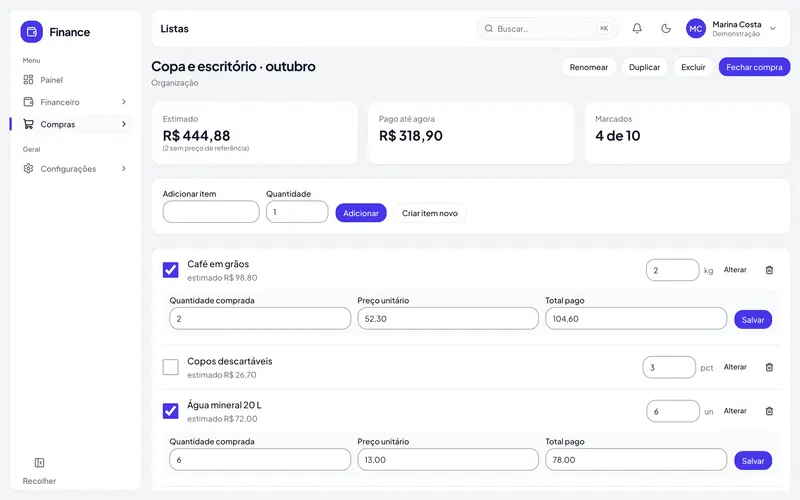Click Salvar in Água mineral row
The width and height of the screenshot is (800, 500).
(x=753, y=460)
